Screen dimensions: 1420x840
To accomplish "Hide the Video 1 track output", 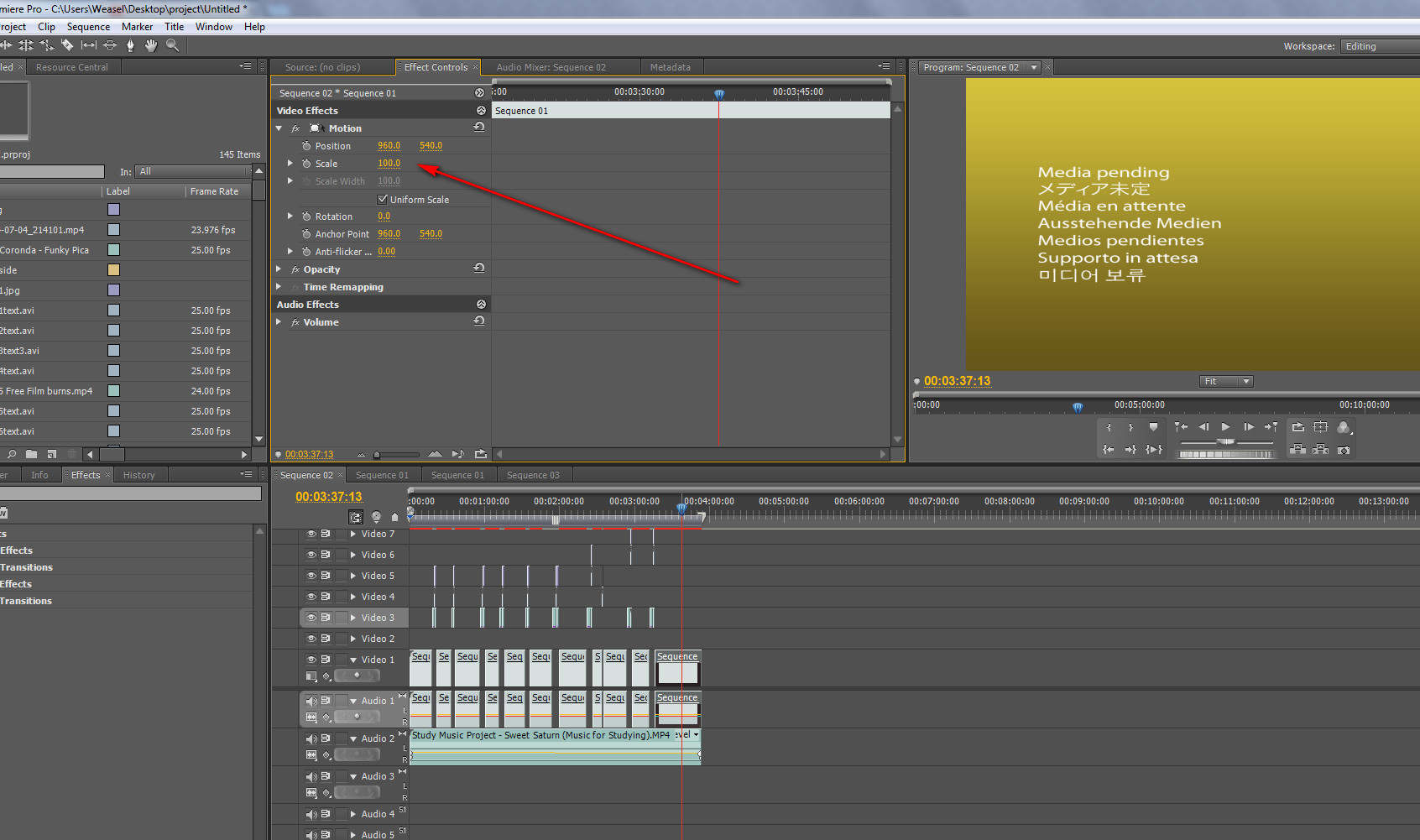I will coord(311,660).
